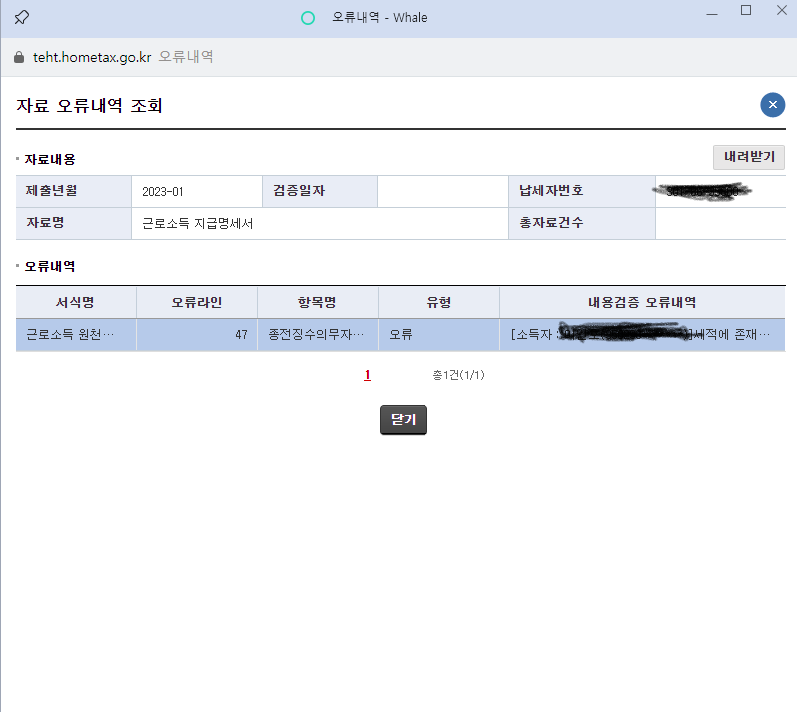Maximize the Whale browser window
Screen dimensions: 797x712
[x=745, y=11]
